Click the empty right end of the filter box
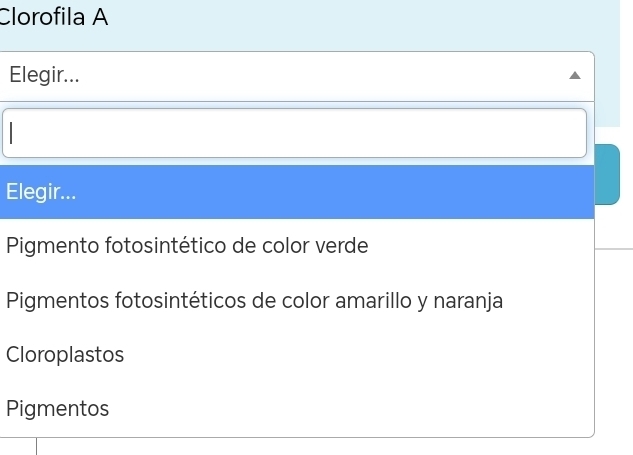 pyautogui.click(x=540, y=133)
